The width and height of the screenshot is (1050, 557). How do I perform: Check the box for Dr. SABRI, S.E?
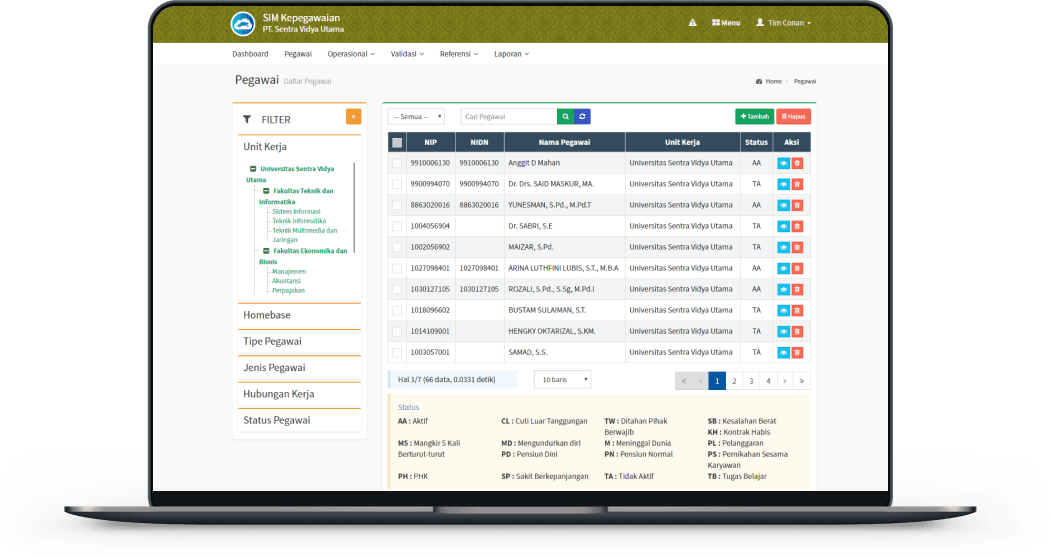click(397, 226)
